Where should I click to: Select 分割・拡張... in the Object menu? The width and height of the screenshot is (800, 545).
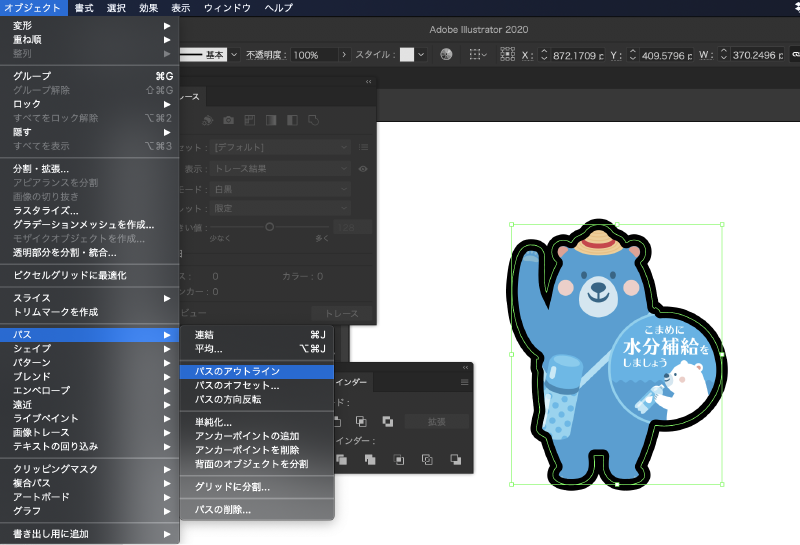click(x=90, y=169)
